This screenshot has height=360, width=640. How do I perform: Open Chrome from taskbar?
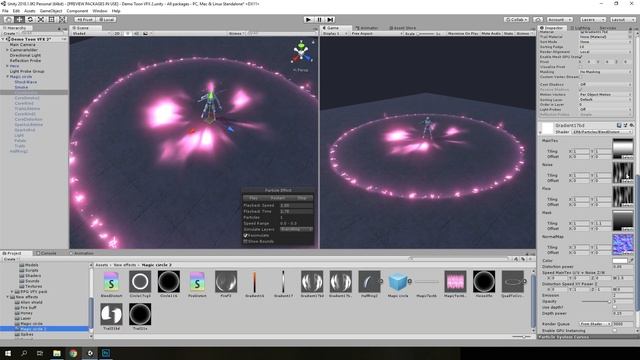pos(73,353)
